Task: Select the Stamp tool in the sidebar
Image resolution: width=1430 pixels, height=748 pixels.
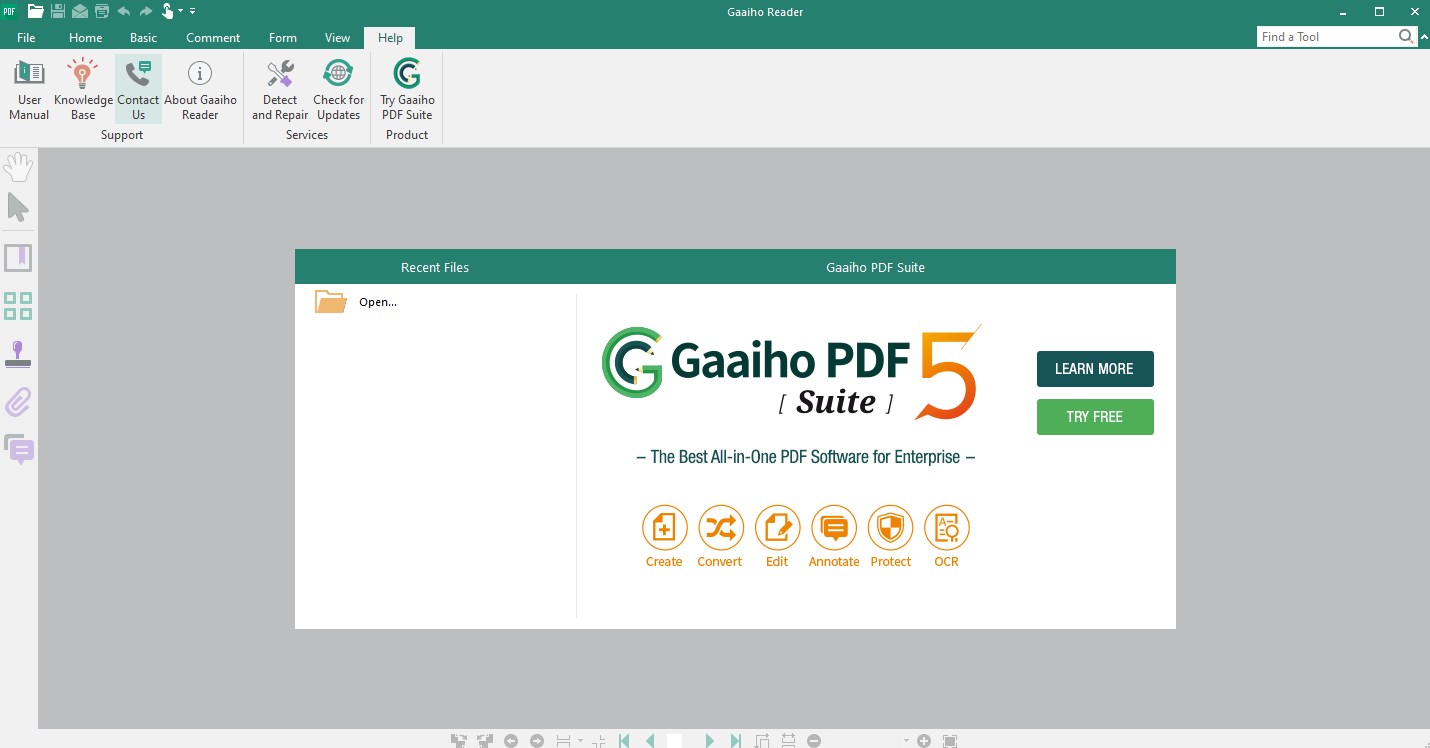Action: 18,352
